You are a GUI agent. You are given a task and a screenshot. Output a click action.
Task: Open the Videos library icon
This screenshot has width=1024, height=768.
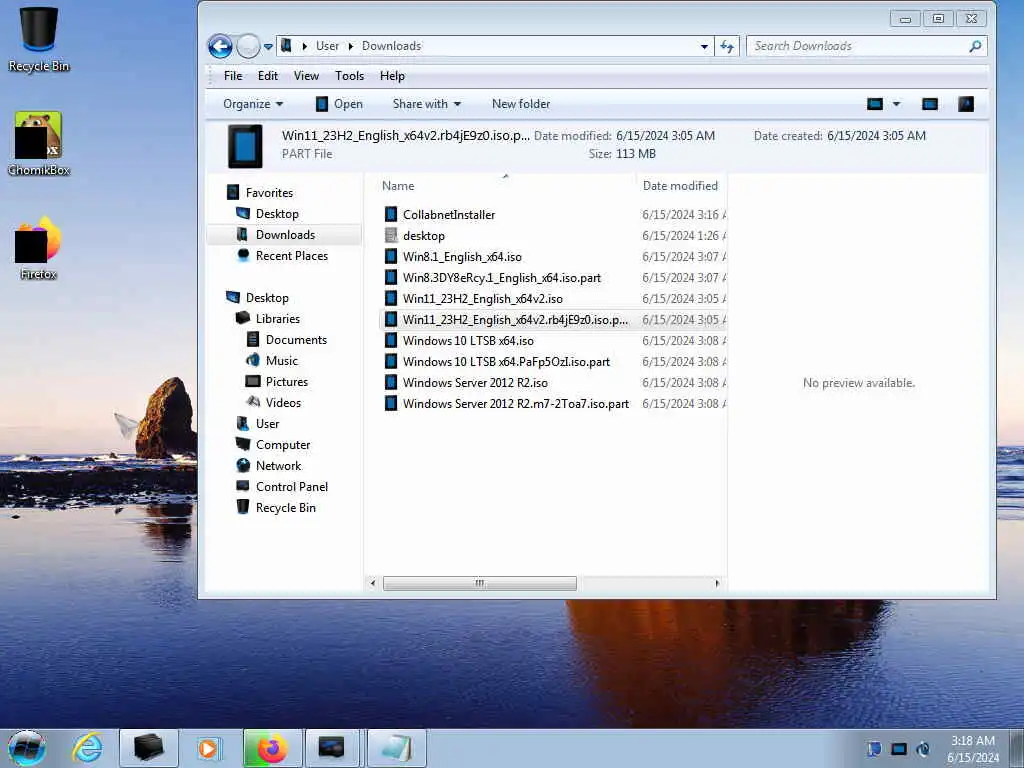click(x=253, y=402)
